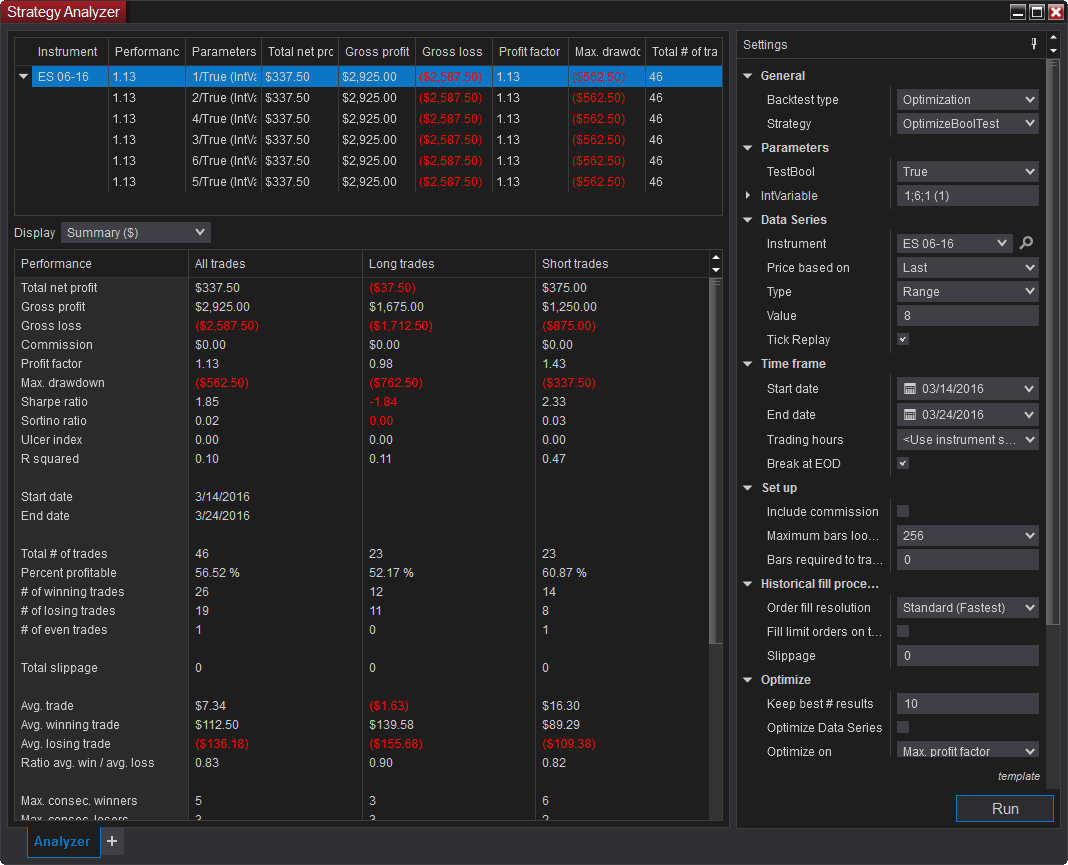This screenshot has width=1068, height=865.
Task: Collapse the Data Series section
Action: tap(748, 219)
